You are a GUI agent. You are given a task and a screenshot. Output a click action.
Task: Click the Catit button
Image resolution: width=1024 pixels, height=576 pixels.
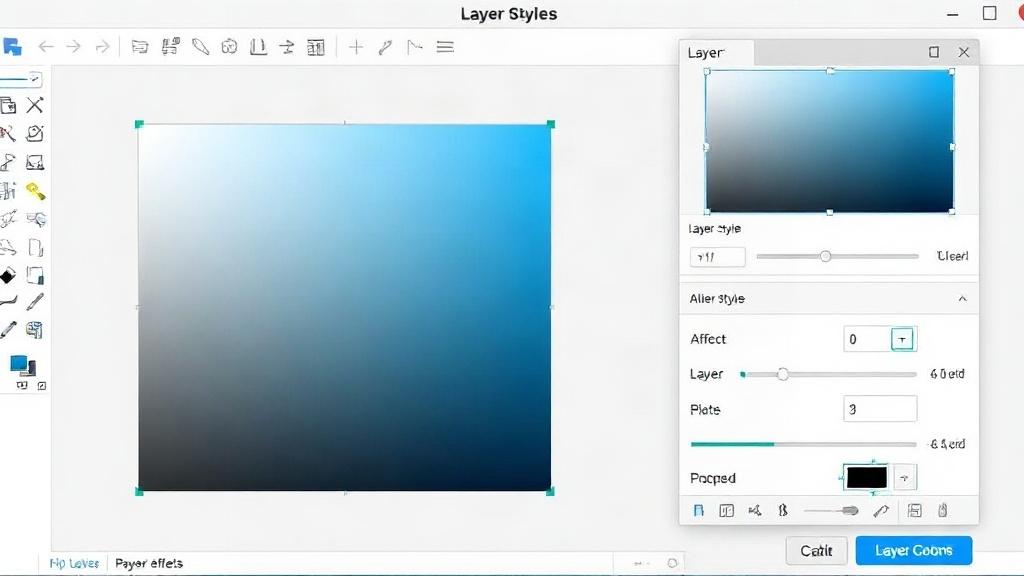816,551
